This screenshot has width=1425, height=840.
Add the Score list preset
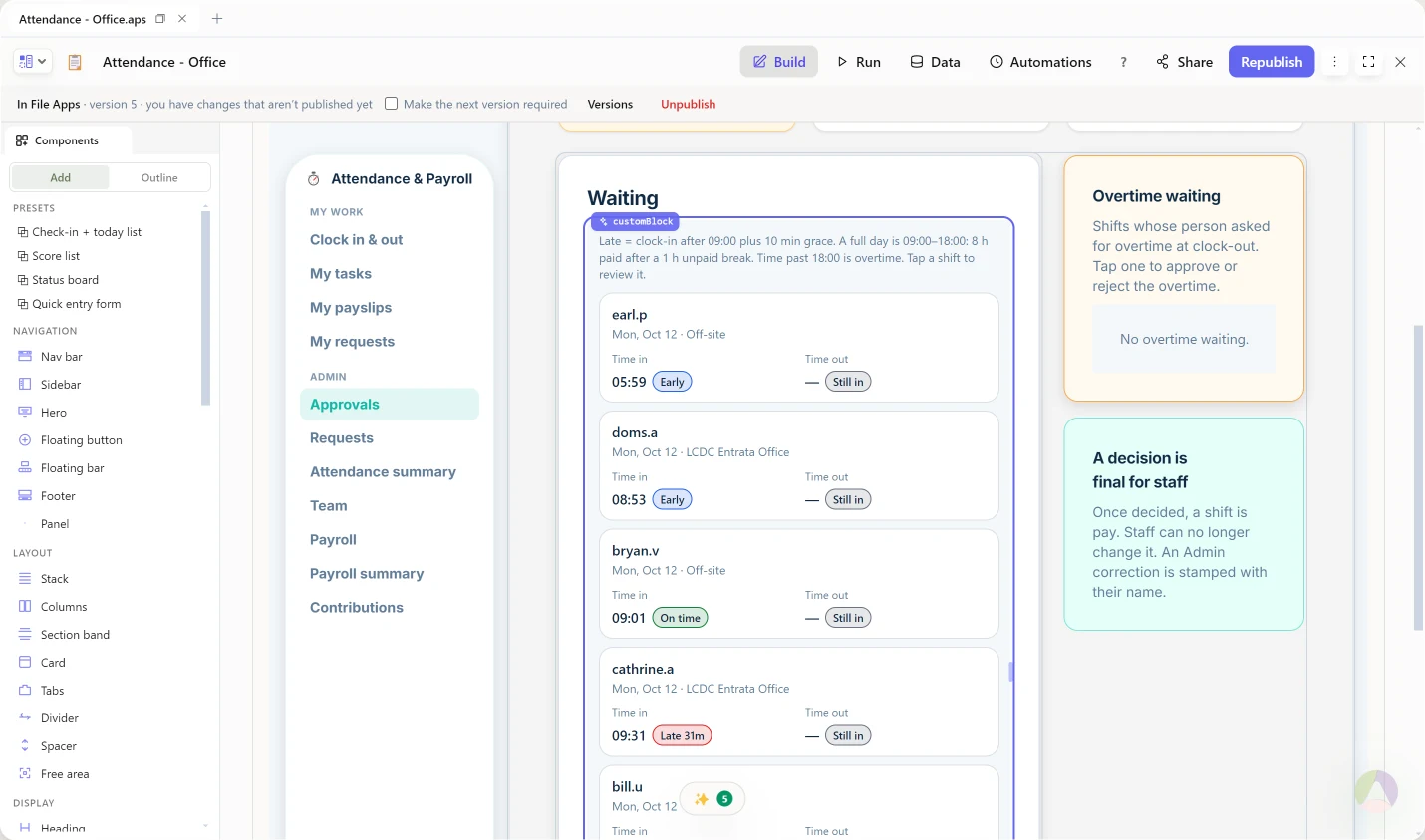[49, 256]
